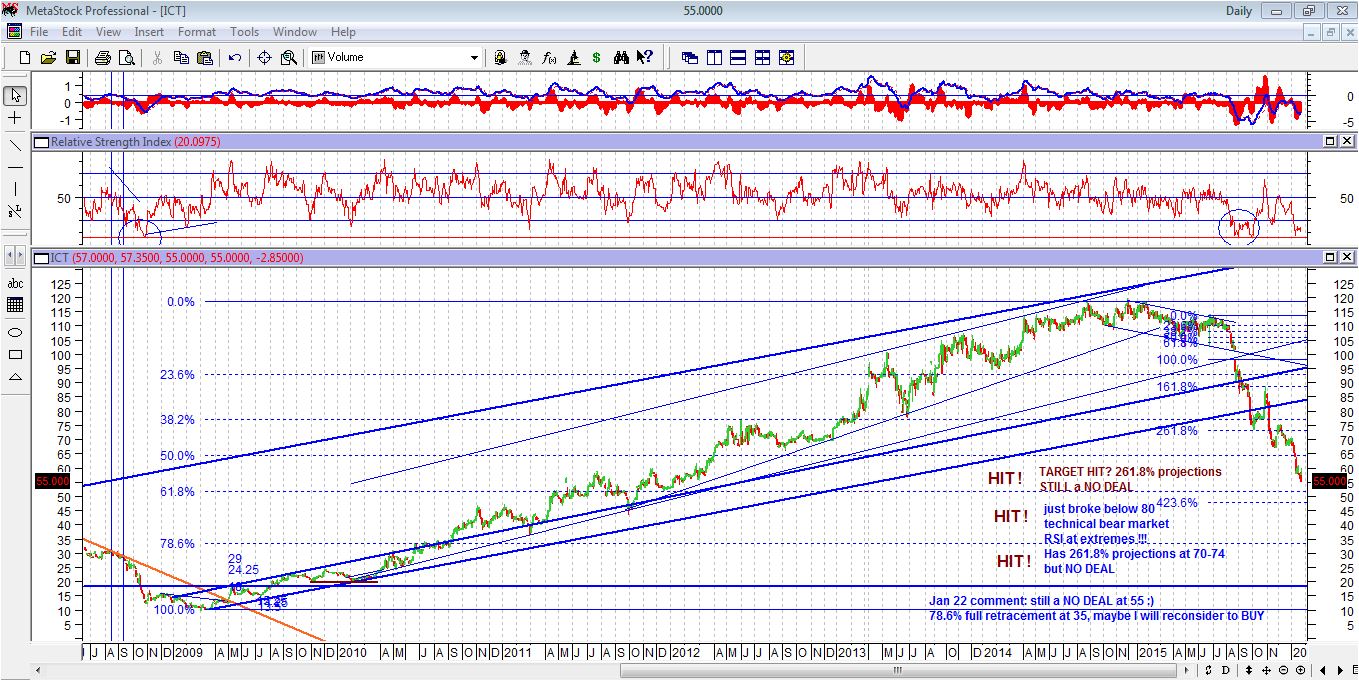This screenshot has width=1359, height=681.
Task: Open the Tools menu
Action: tap(244, 31)
